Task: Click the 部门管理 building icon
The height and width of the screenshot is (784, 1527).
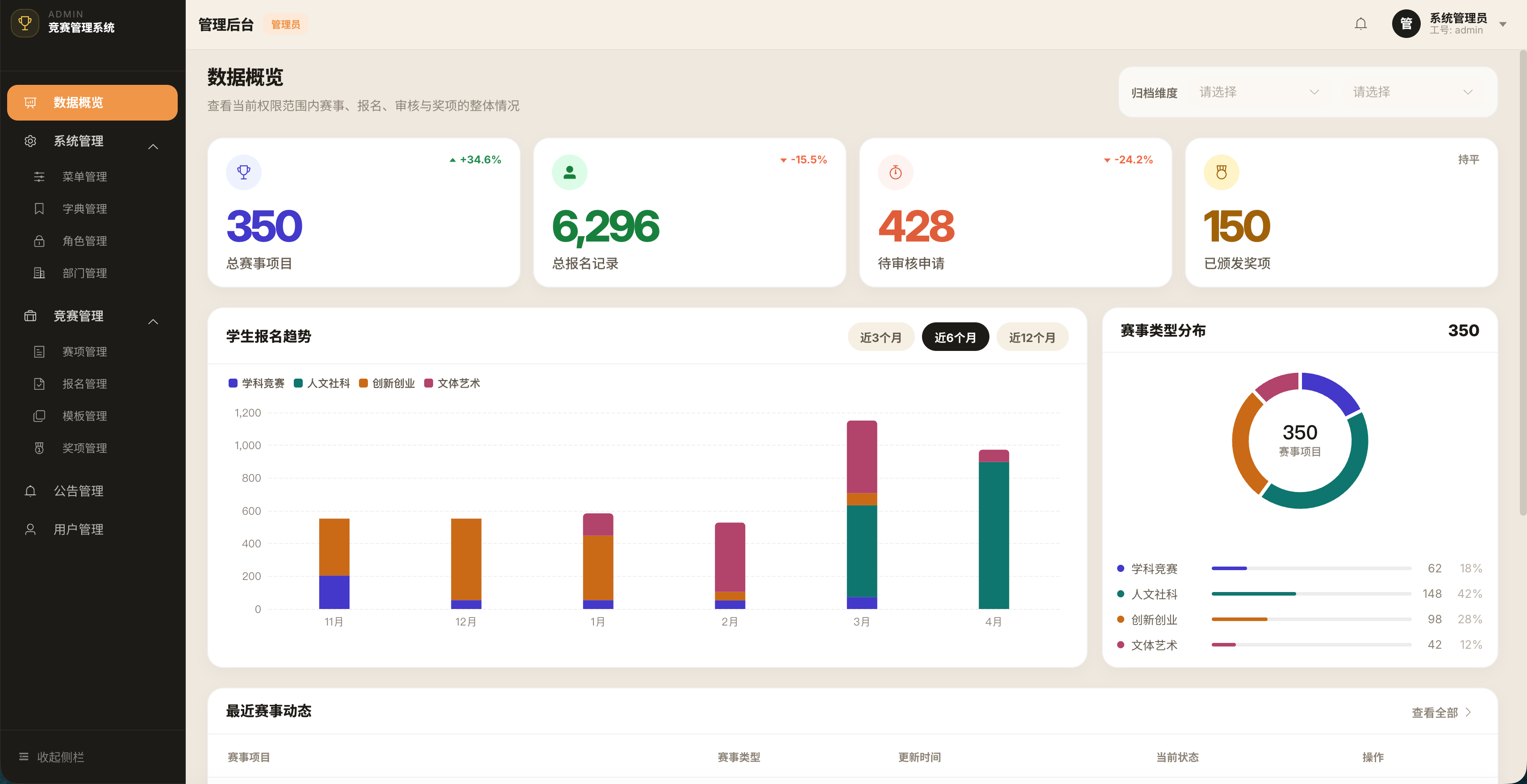Action: (x=39, y=273)
